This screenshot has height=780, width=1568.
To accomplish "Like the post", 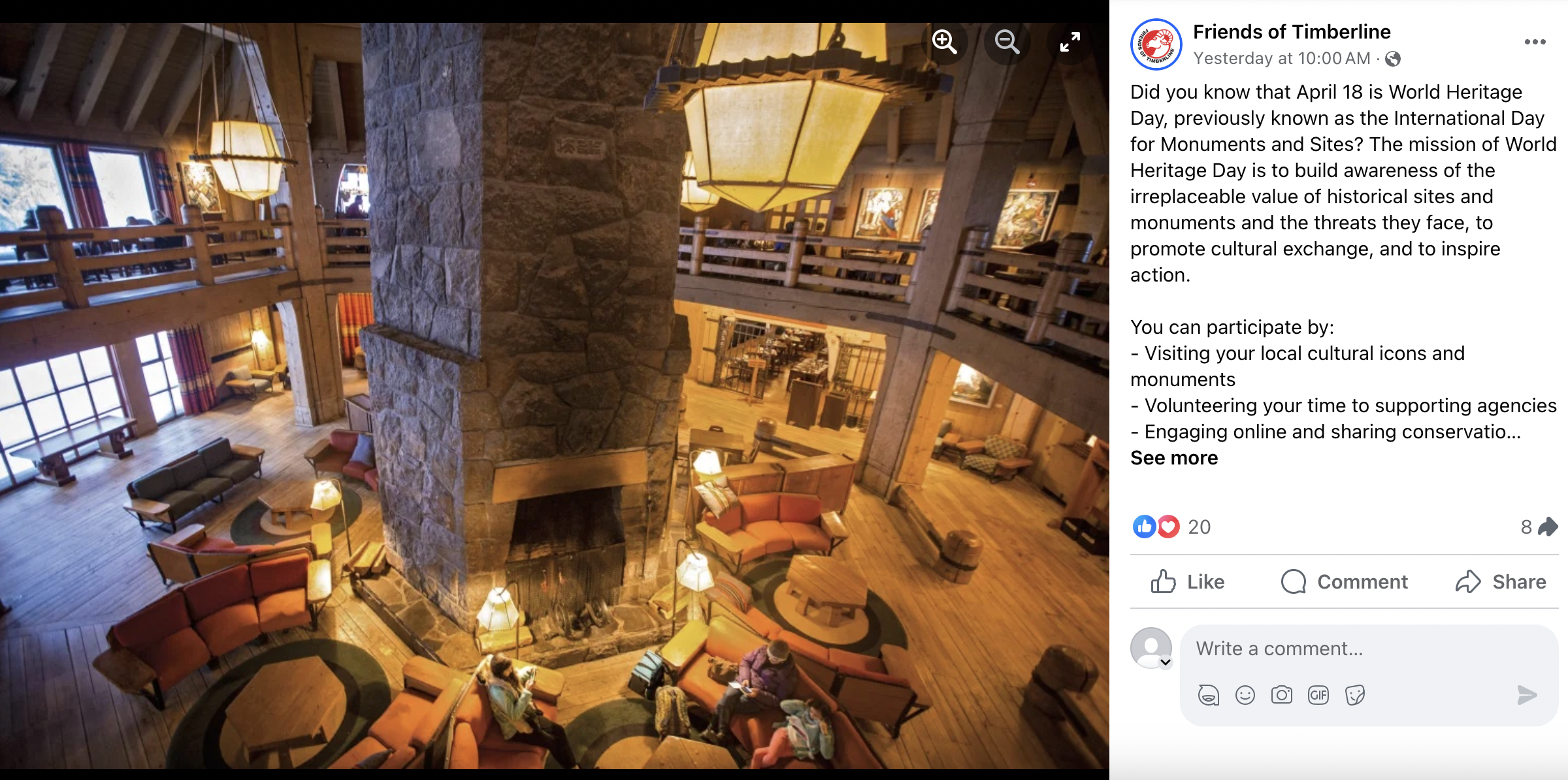I will tap(1187, 581).
